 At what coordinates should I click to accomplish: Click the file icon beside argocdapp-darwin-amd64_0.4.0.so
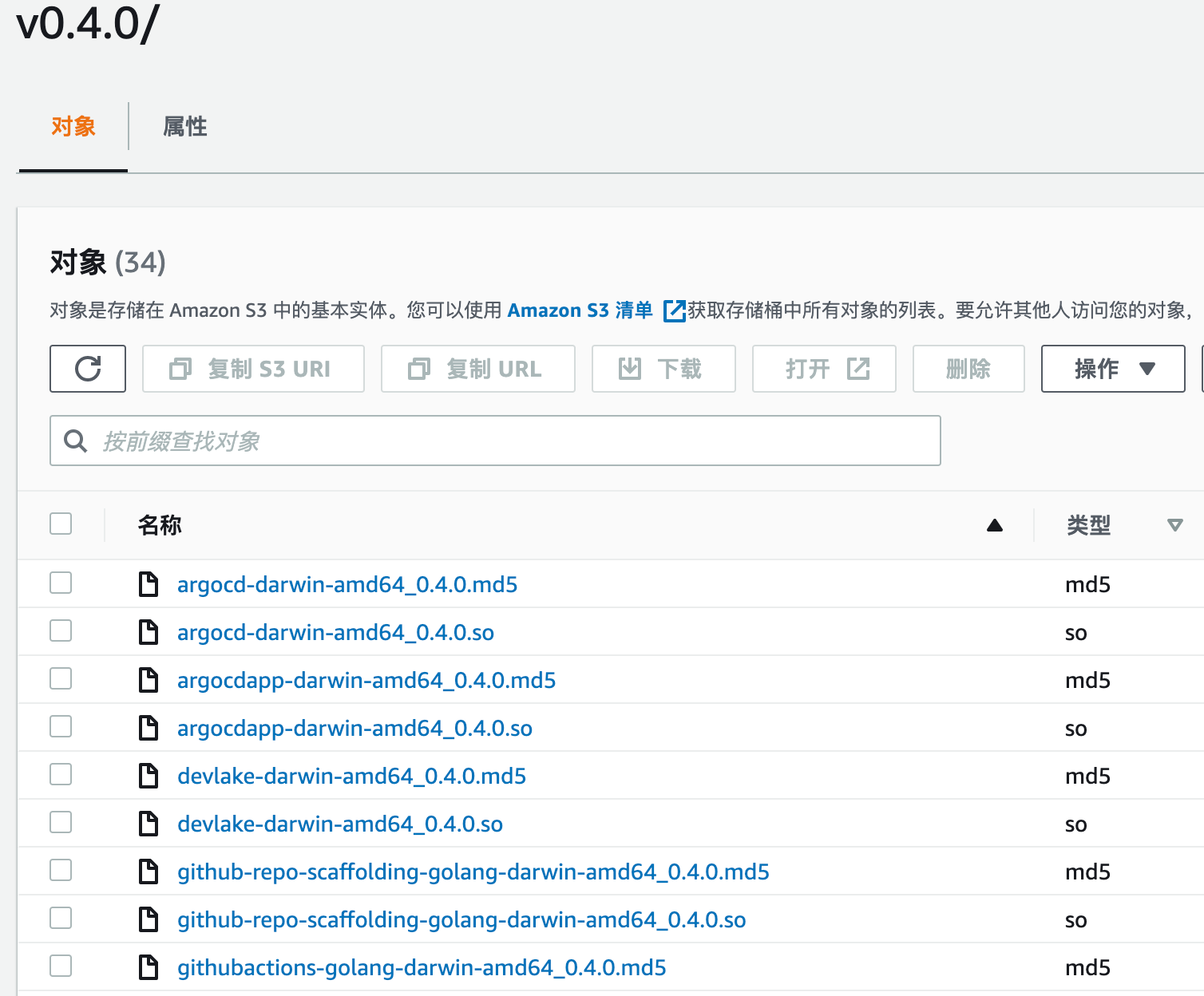[x=149, y=728]
